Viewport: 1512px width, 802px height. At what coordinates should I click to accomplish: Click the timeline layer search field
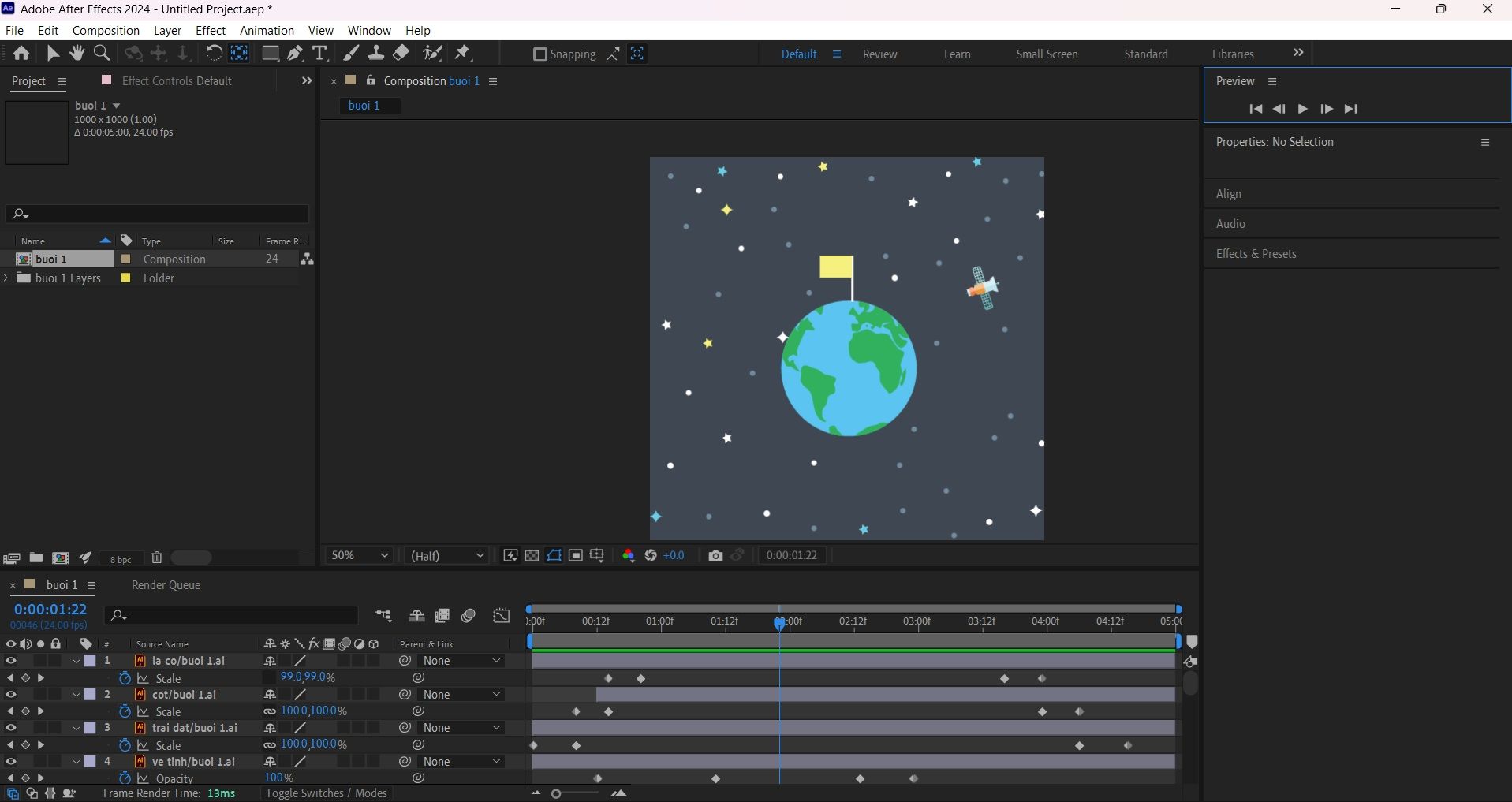pos(233,615)
